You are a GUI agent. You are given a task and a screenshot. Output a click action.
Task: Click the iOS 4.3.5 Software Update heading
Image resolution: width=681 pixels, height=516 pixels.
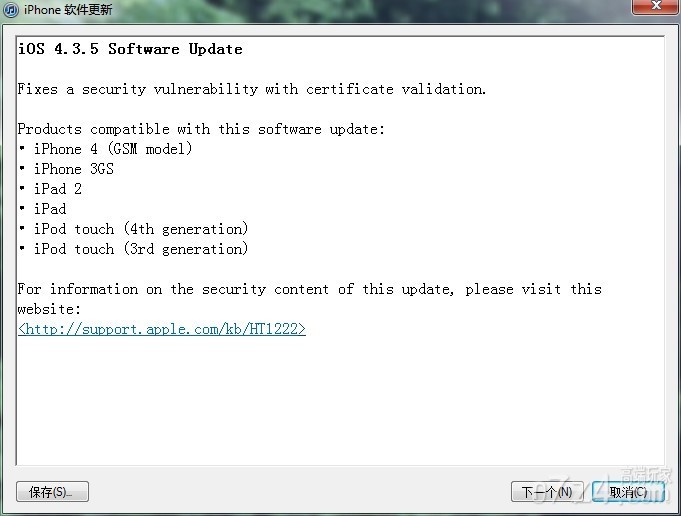point(130,49)
